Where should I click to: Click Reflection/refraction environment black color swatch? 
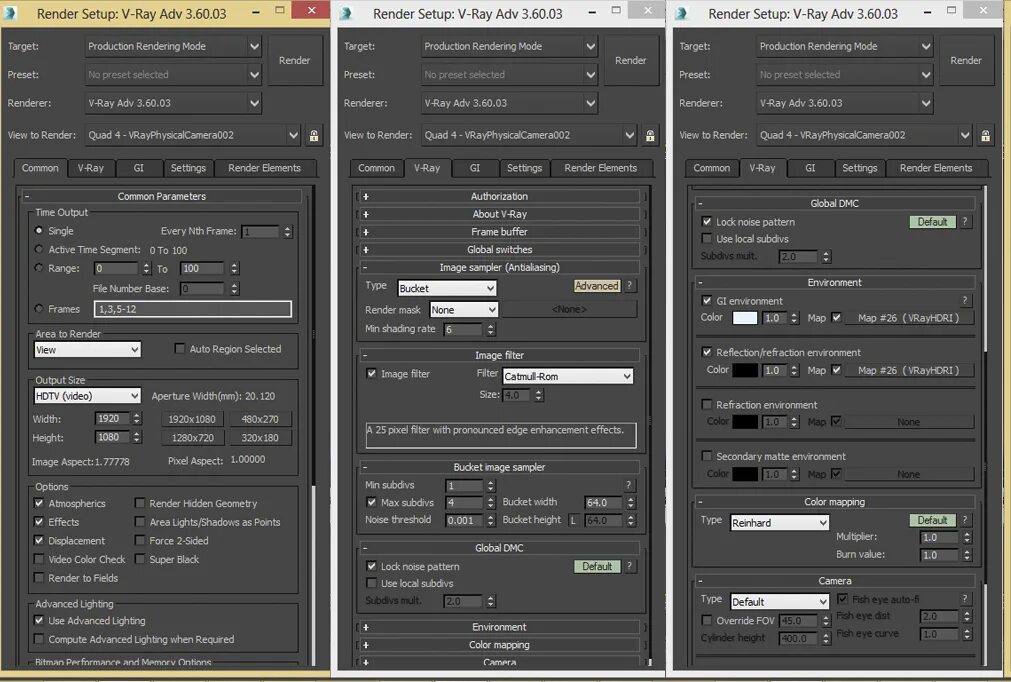tap(745, 370)
